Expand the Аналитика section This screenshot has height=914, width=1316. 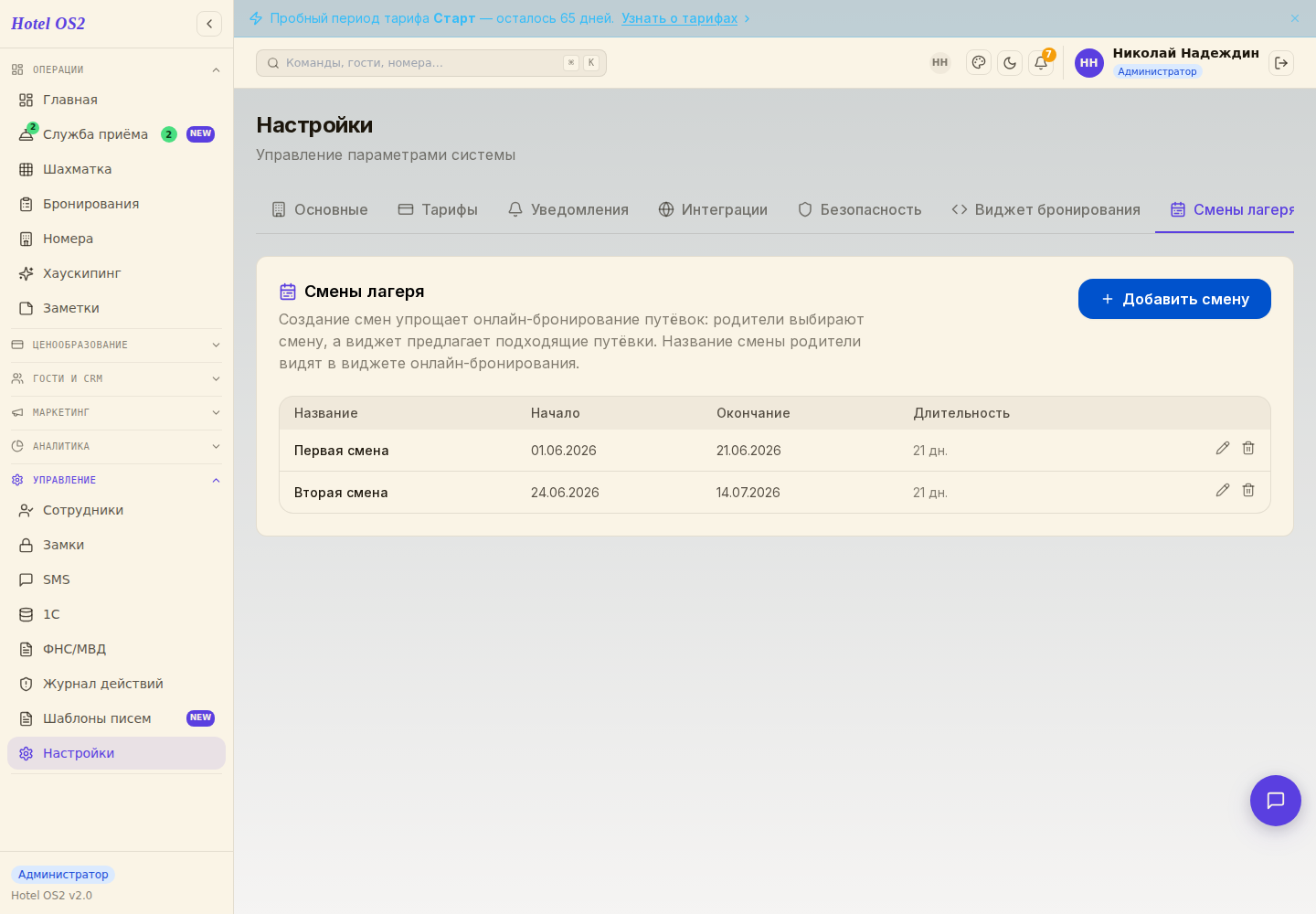tap(116, 446)
